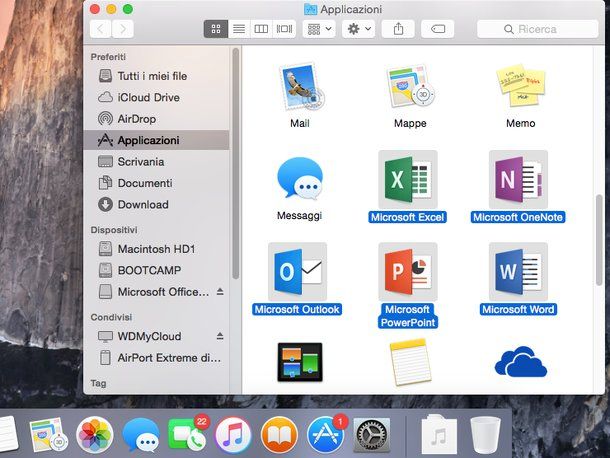Click the Microsoft Outlook name label
The width and height of the screenshot is (610, 458).
click(297, 309)
